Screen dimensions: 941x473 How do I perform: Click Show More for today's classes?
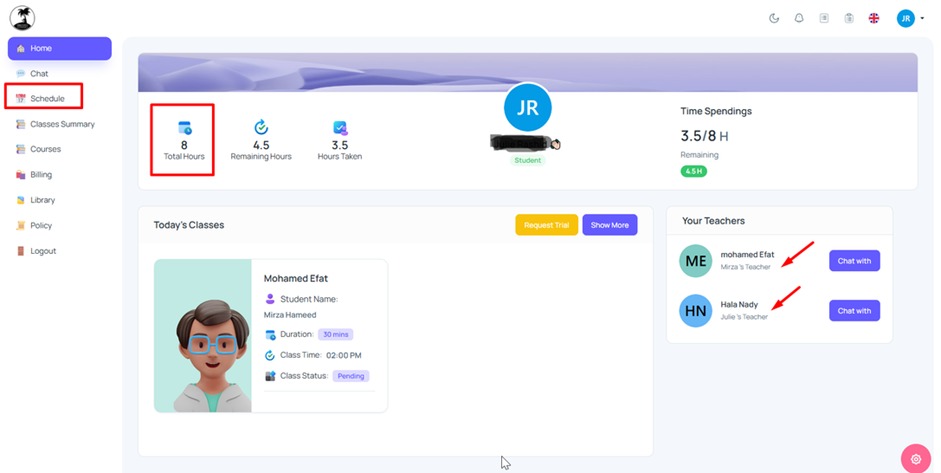[610, 225]
